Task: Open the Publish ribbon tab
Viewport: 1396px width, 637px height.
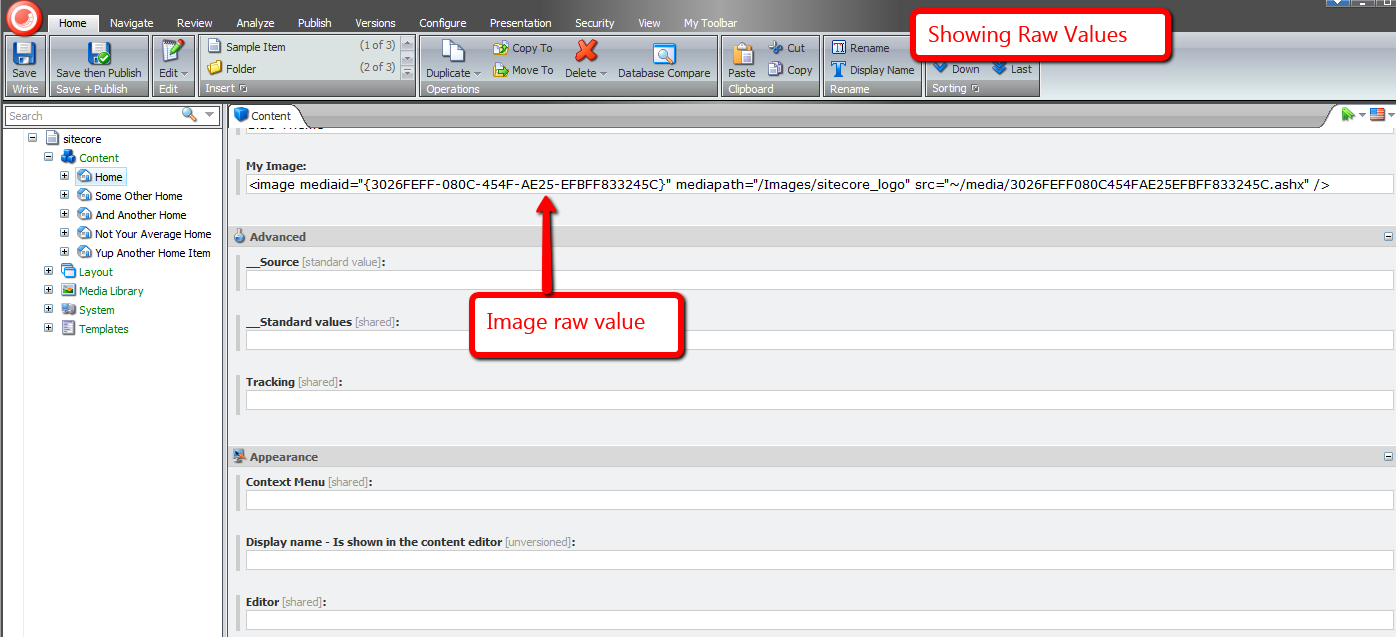Action: point(314,23)
